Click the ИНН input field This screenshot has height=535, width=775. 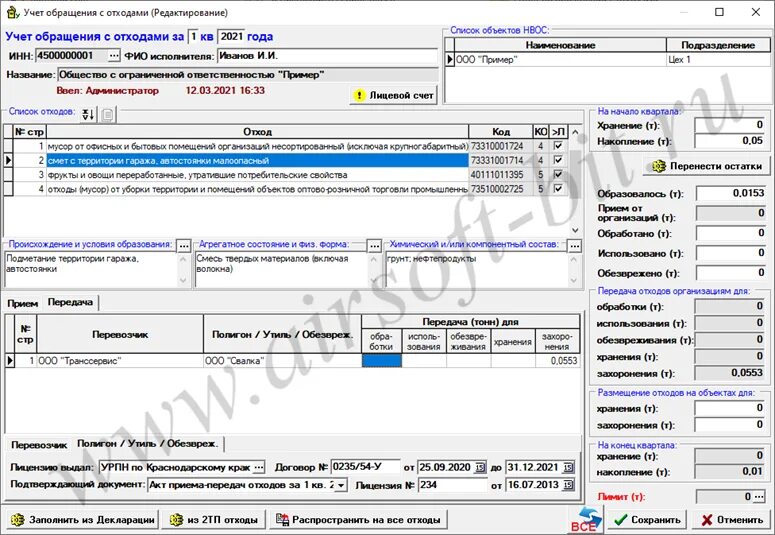coord(72,55)
